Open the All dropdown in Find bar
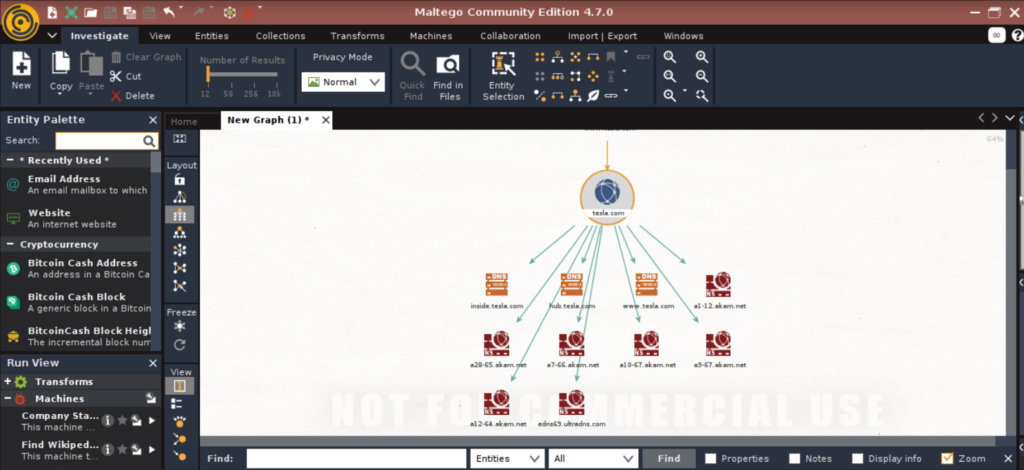Image resolution: width=1024 pixels, height=470 pixels. pyautogui.click(x=594, y=458)
